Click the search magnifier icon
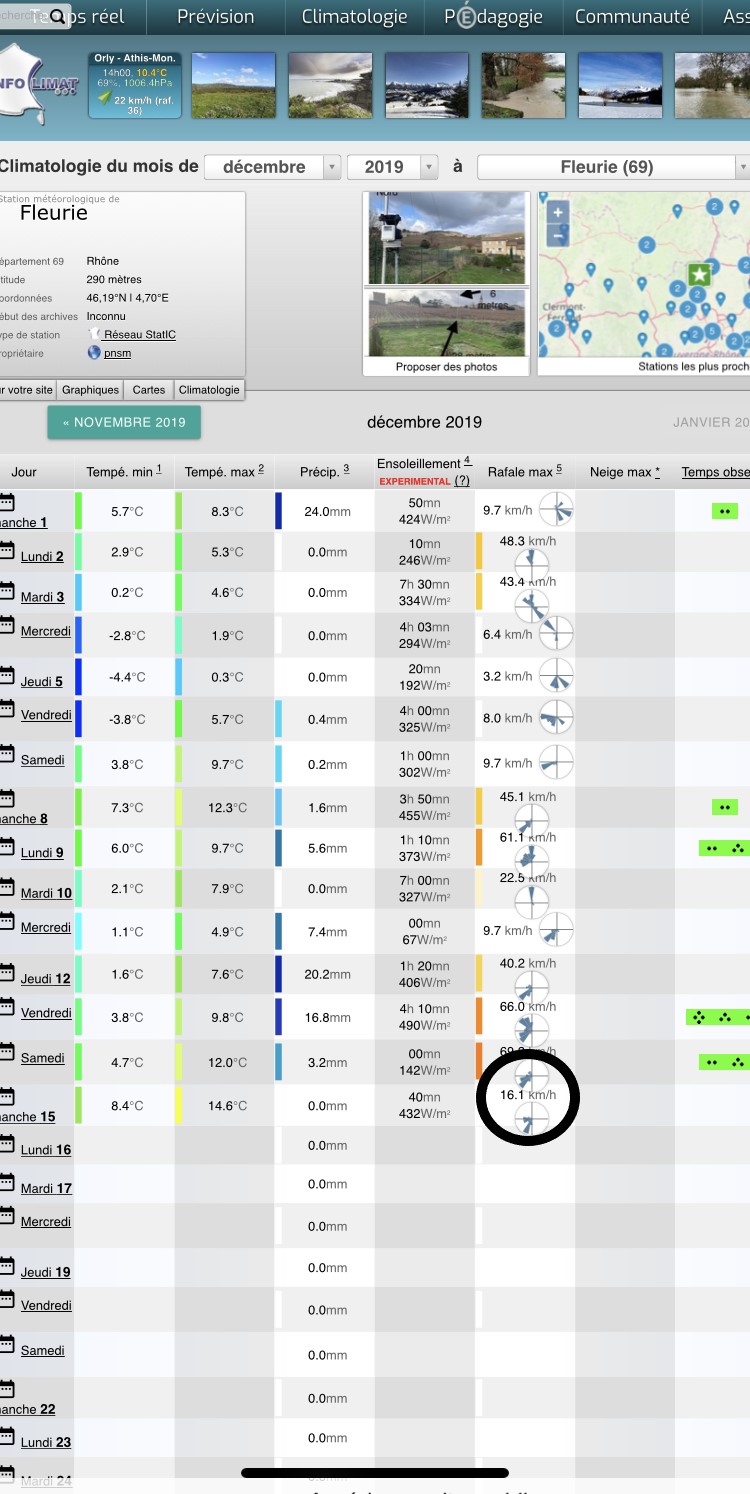Screen dimensions: 750x1494 coord(57,17)
